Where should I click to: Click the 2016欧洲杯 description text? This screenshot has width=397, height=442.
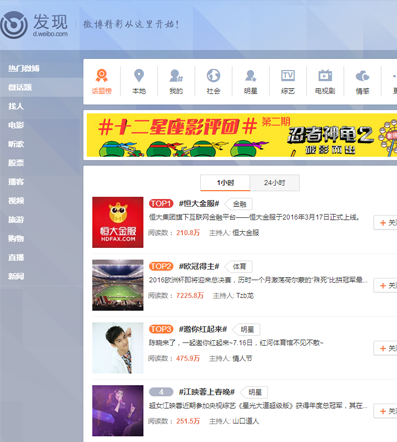258,280
